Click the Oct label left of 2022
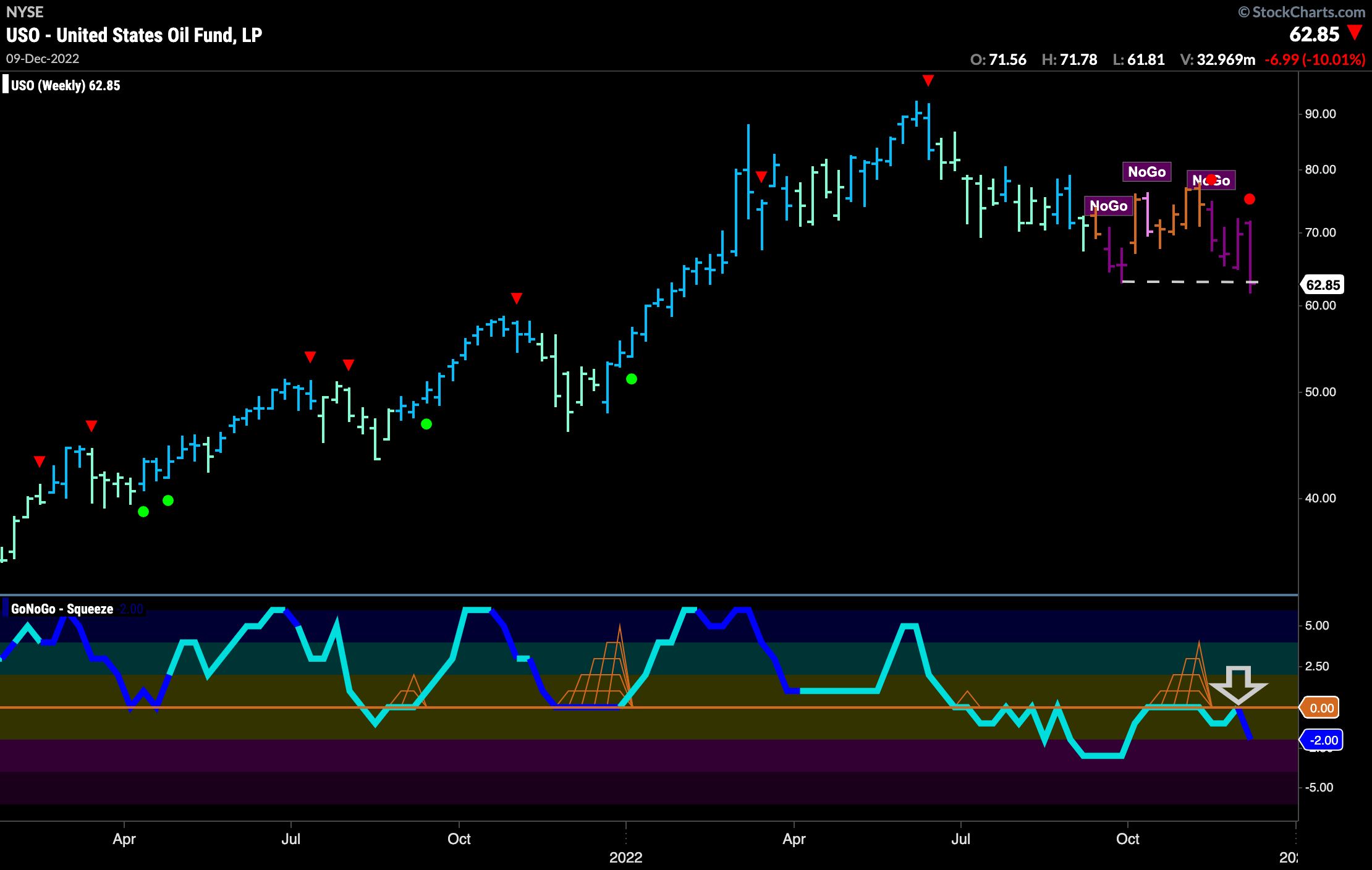Viewport: 1372px width, 870px height. 459,838
